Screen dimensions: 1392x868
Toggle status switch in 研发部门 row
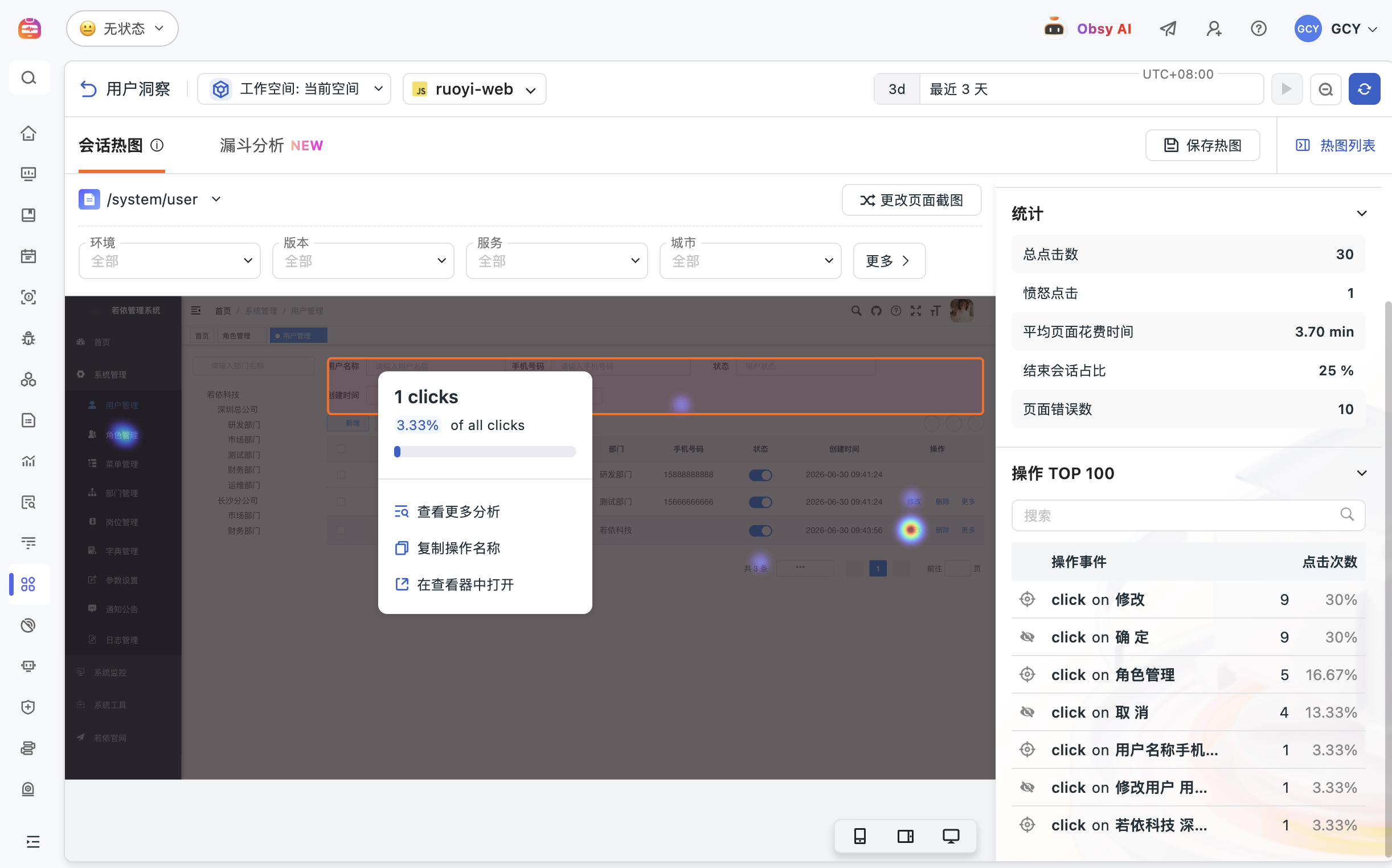(x=760, y=475)
